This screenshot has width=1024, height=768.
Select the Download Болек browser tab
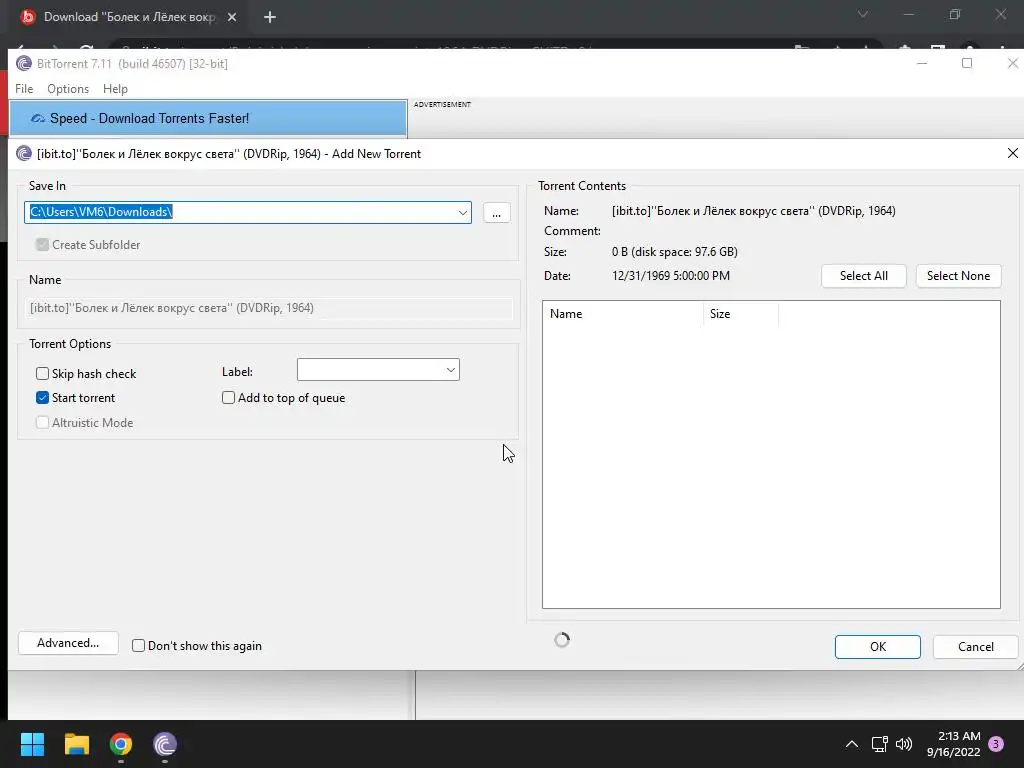point(129,17)
